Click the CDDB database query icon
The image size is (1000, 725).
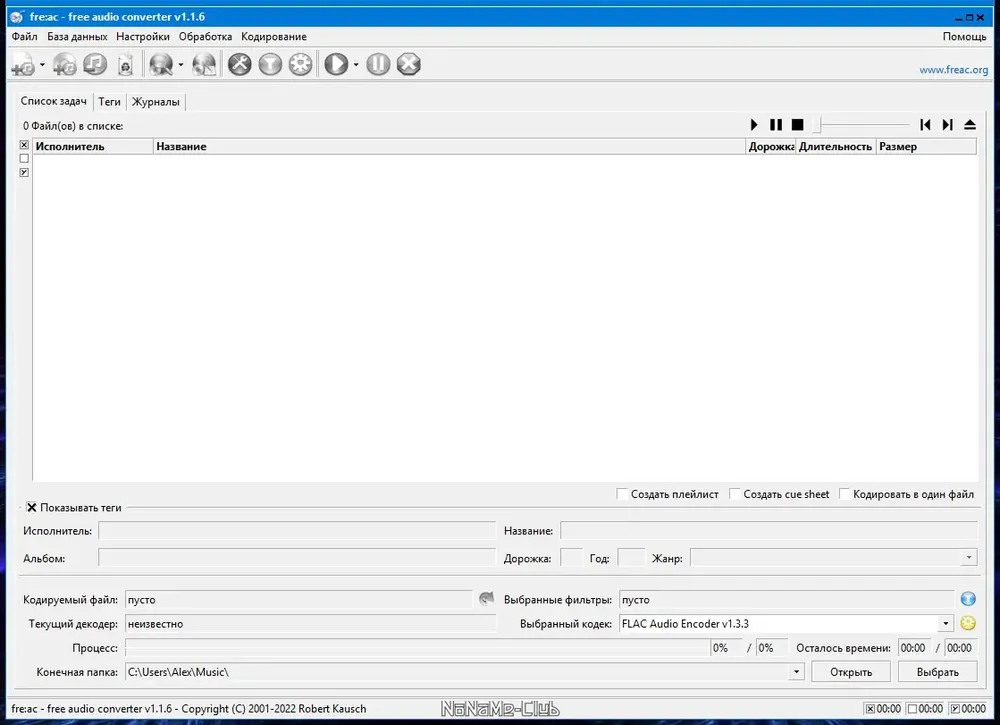(x=161, y=64)
